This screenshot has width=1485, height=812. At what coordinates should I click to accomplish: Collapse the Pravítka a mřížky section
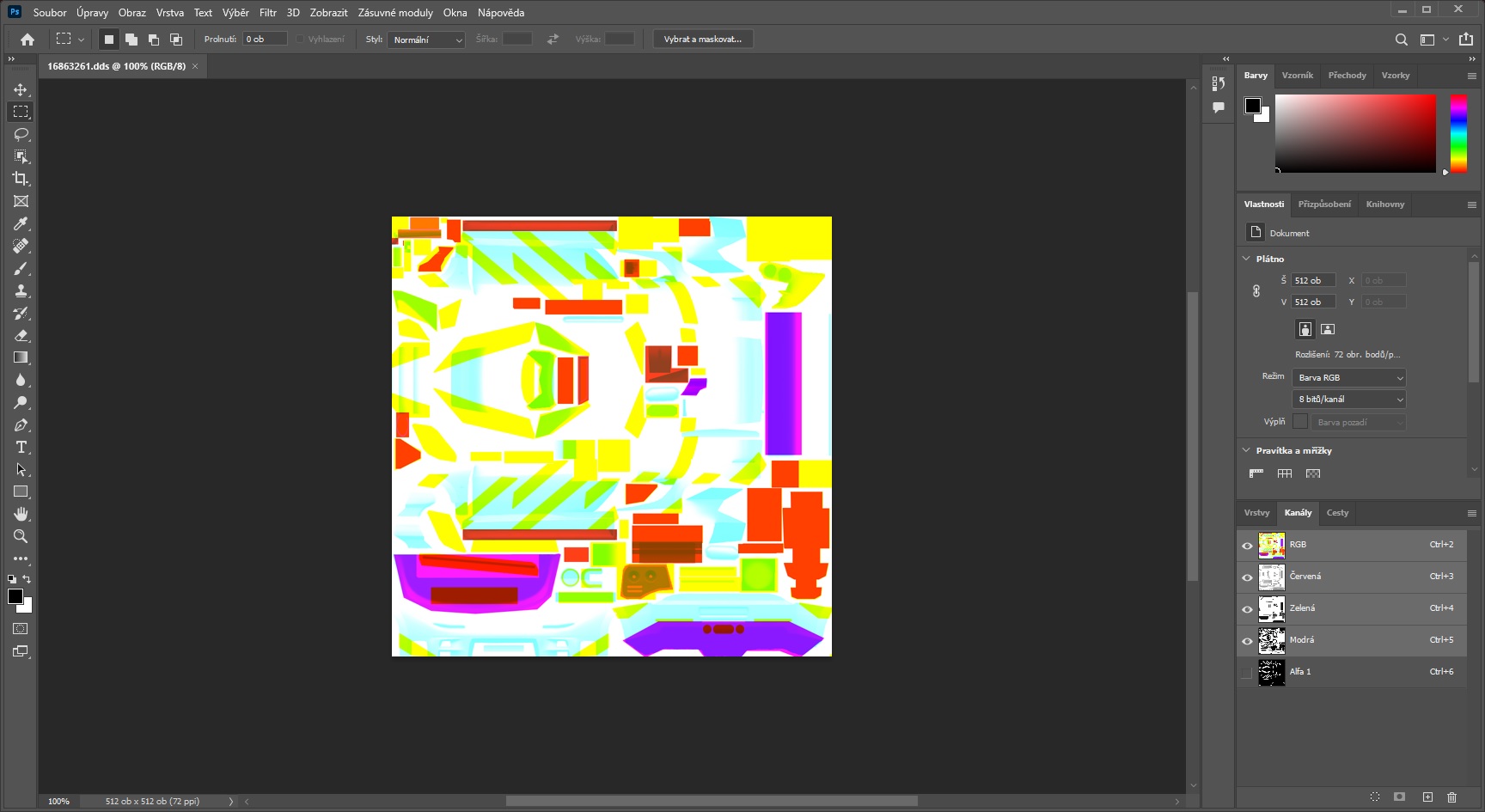coord(1247,450)
